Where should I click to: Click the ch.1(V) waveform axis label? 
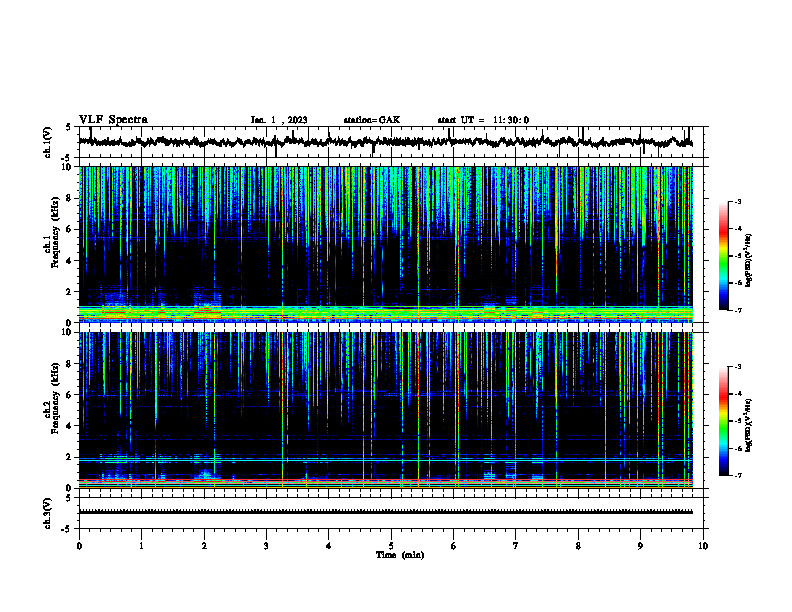48,142
